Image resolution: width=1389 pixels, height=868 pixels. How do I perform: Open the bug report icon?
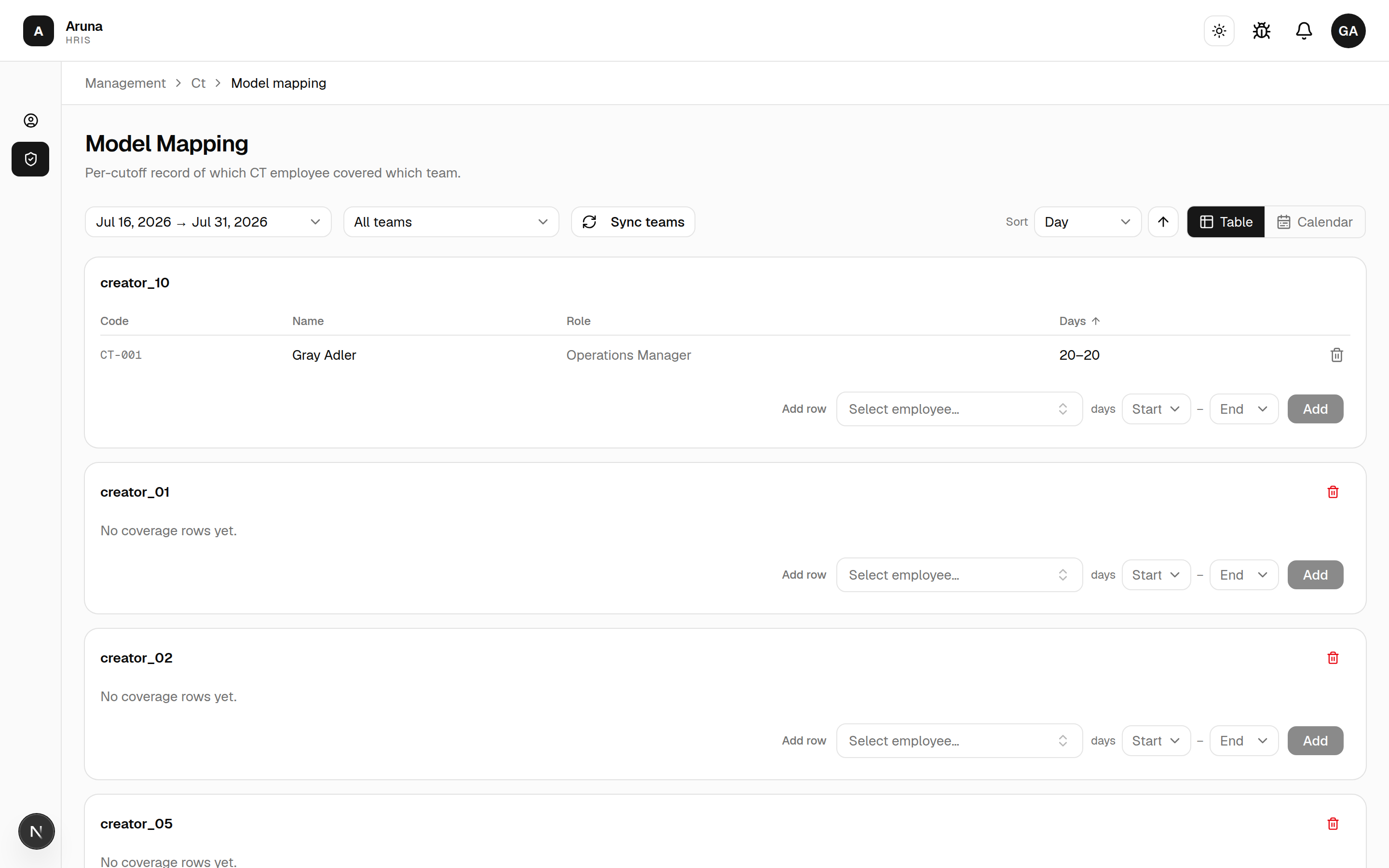coord(1262,31)
